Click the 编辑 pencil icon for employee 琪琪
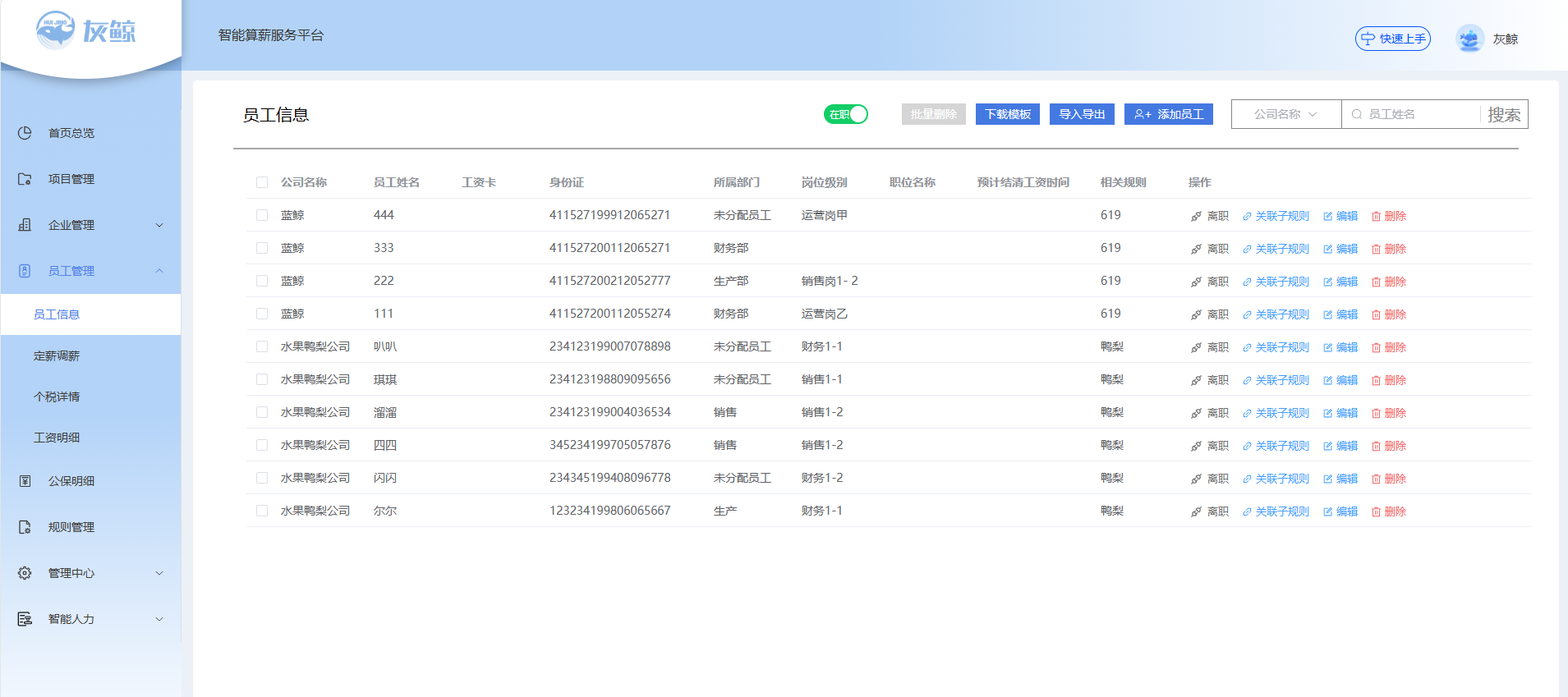This screenshot has width=1568, height=697. click(x=1327, y=381)
